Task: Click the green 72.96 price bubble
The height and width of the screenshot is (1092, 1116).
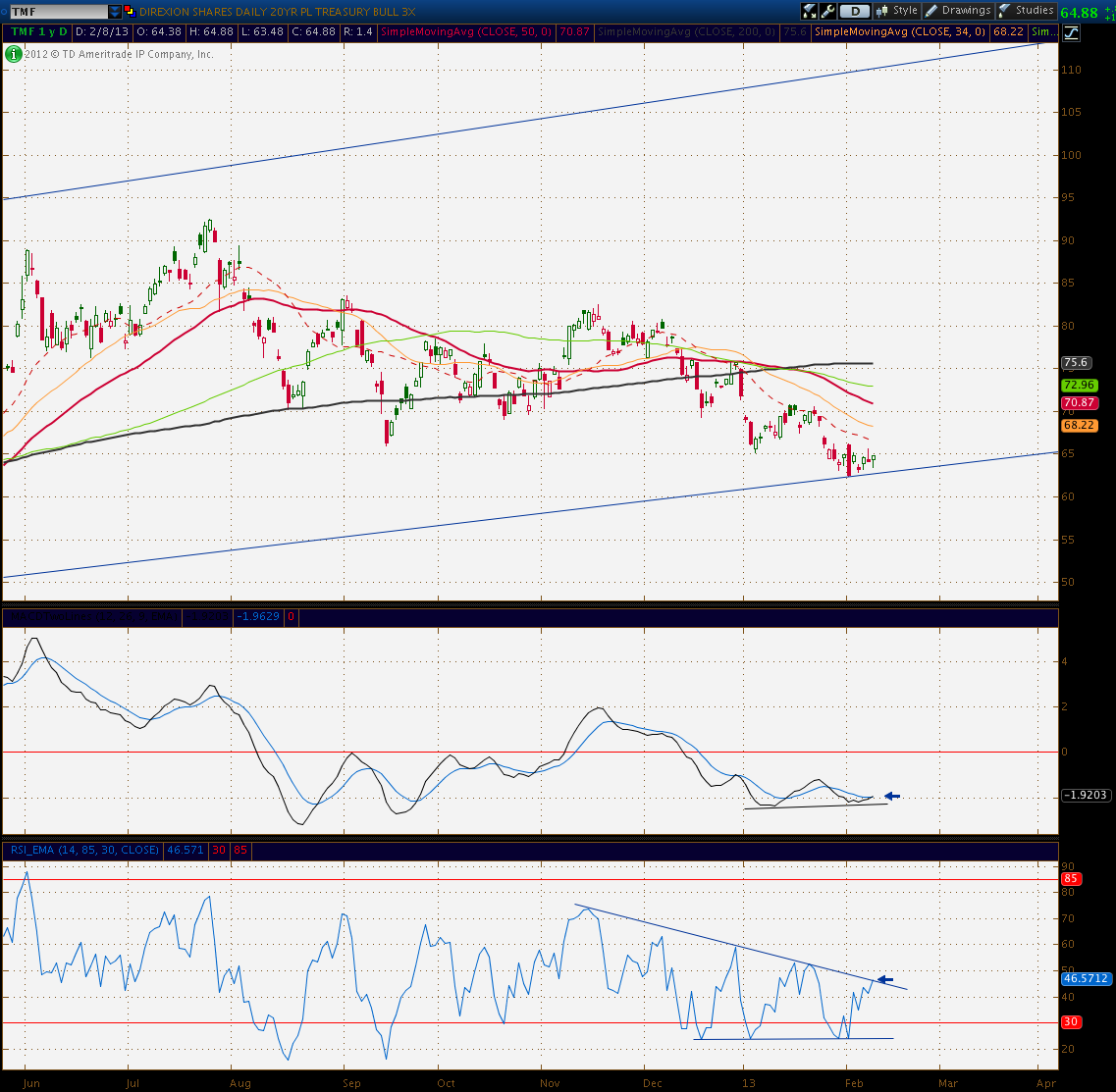Action: click(1080, 386)
